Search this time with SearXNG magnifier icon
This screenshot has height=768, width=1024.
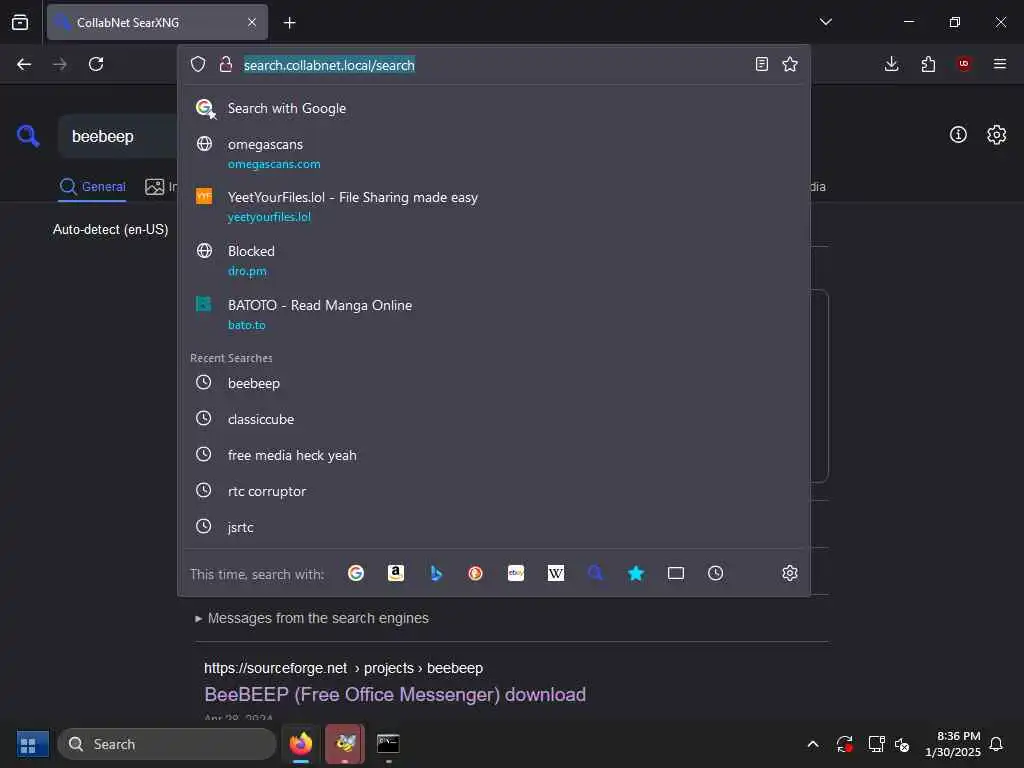click(596, 573)
